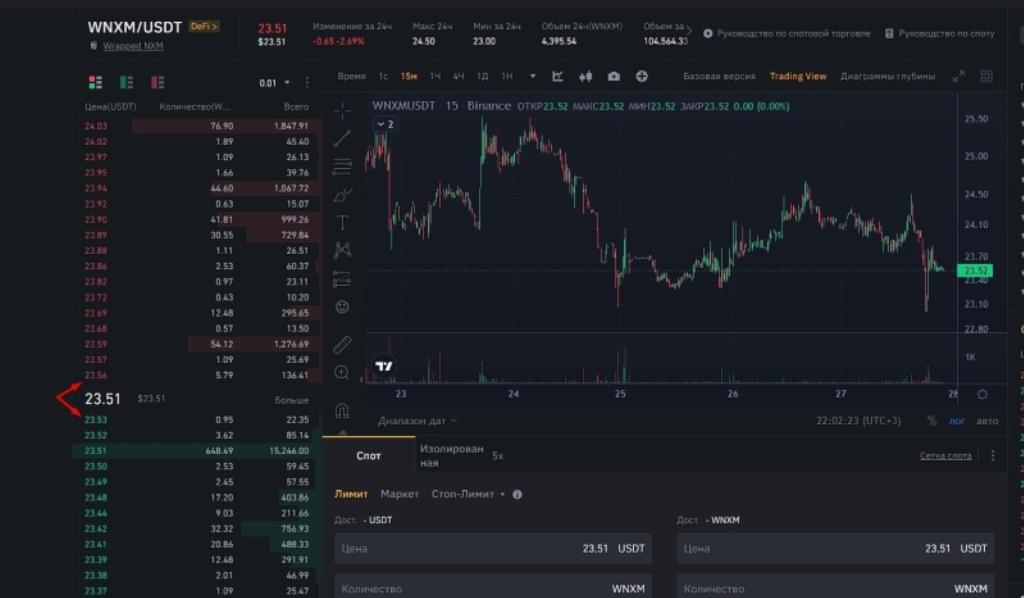Select the crosshair cursor tool

tap(342, 110)
